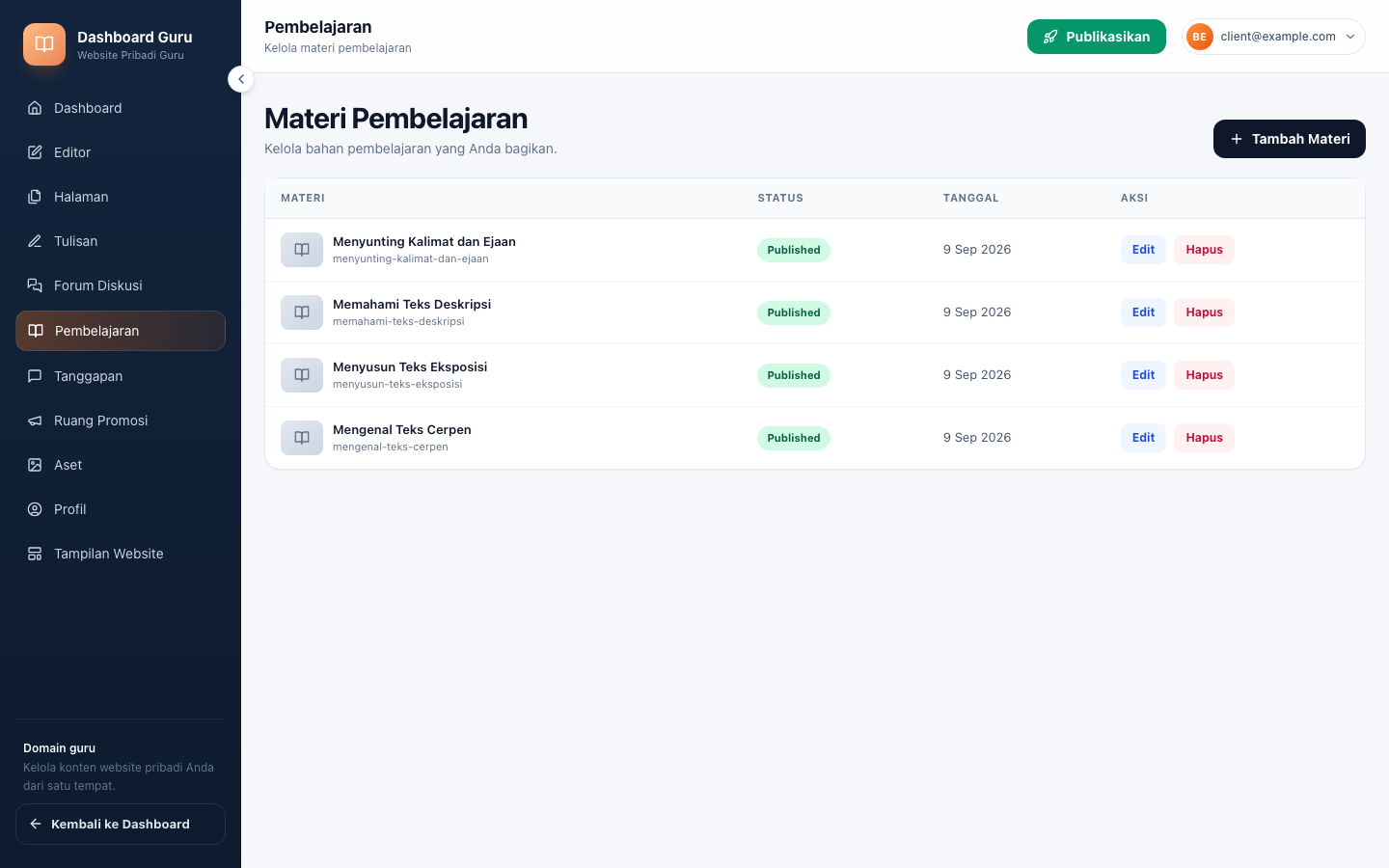1389x868 pixels.
Task: Hapus the Menyusun Teks Eksposisi row
Action: tap(1204, 375)
